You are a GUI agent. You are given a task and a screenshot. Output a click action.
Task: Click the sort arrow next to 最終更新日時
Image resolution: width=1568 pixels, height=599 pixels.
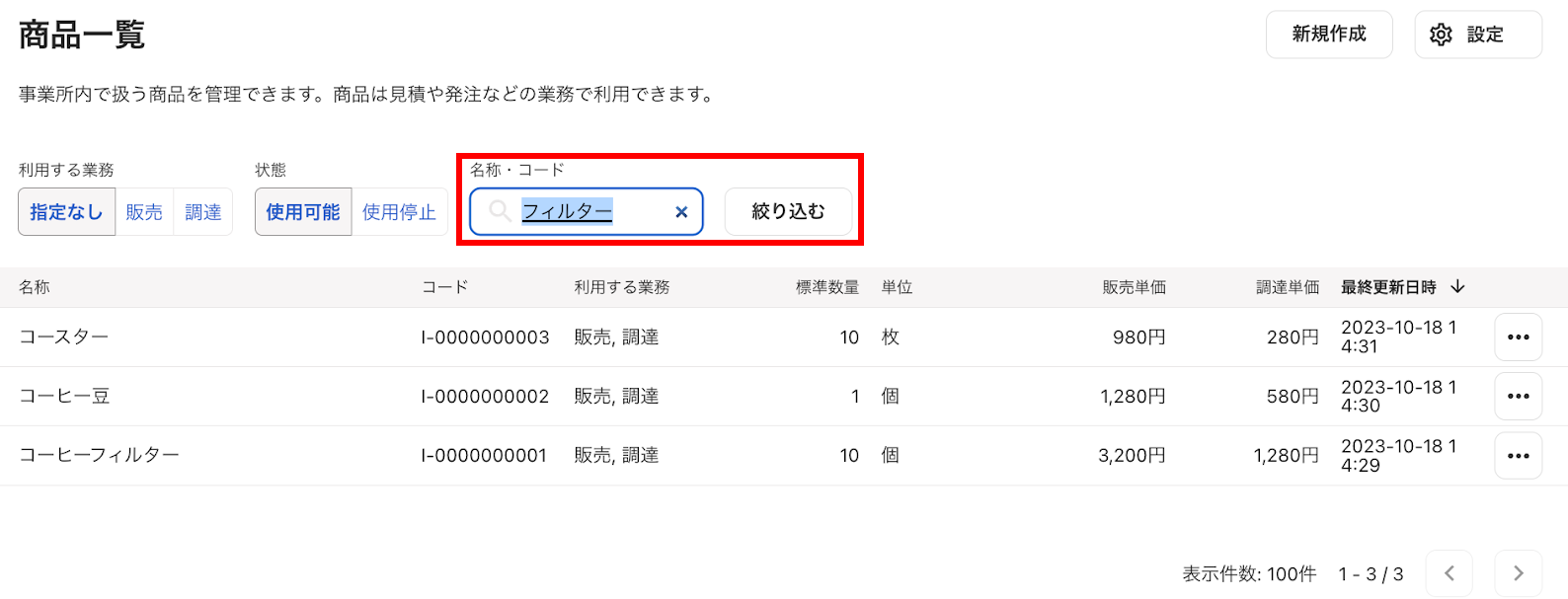[1457, 287]
